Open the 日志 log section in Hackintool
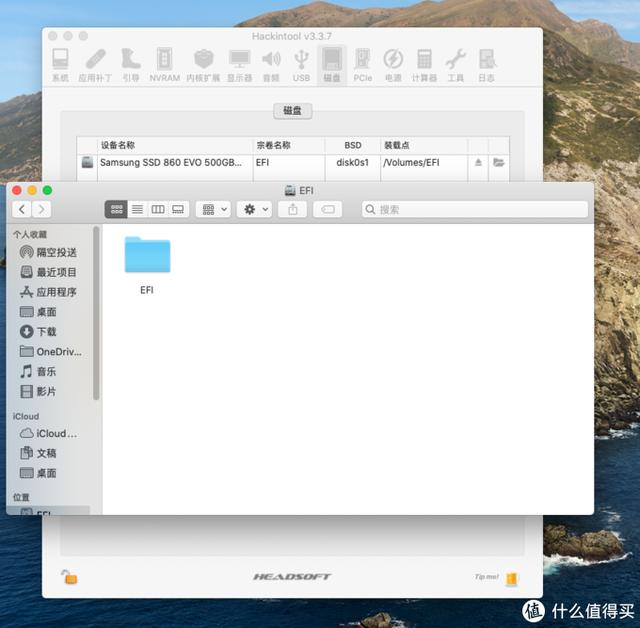Screen dimensions: 640x628 (x=487, y=65)
